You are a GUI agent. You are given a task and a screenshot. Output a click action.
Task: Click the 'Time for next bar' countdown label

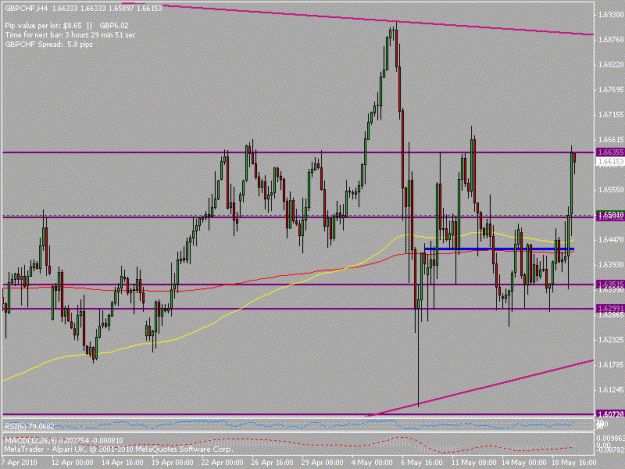click(70, 35)
